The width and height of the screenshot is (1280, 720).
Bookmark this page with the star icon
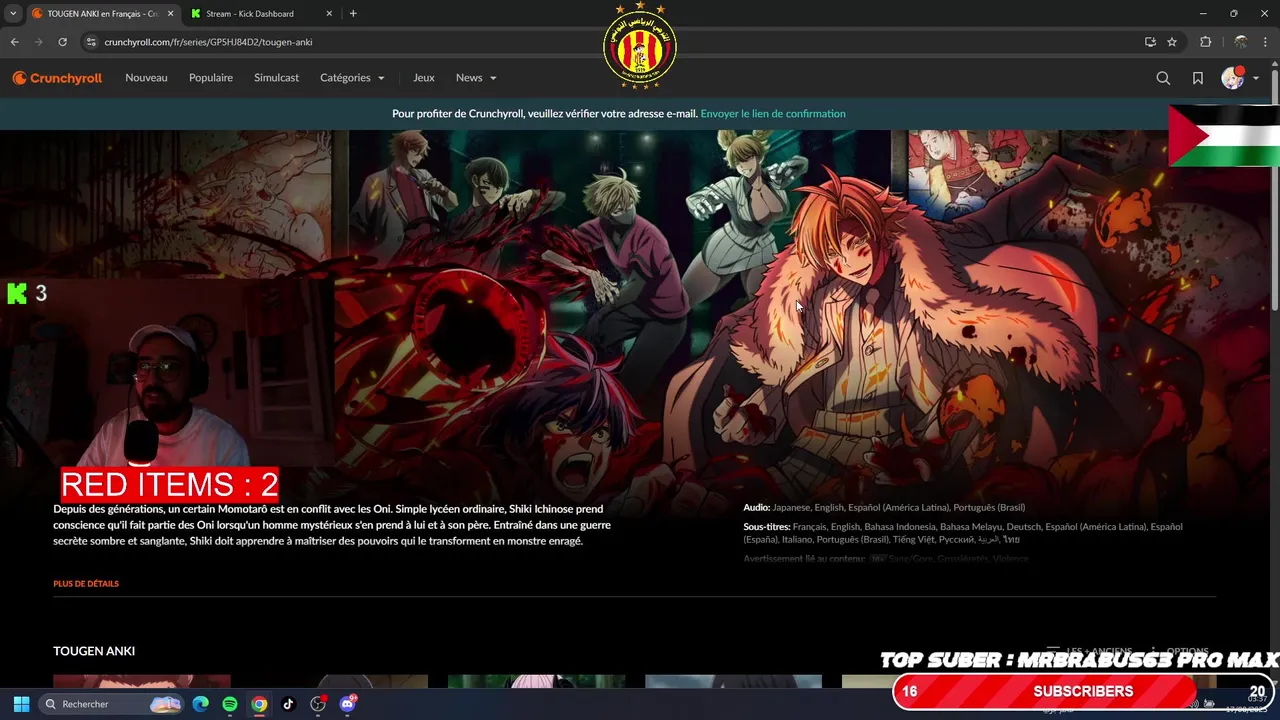tap(1172, 42)
